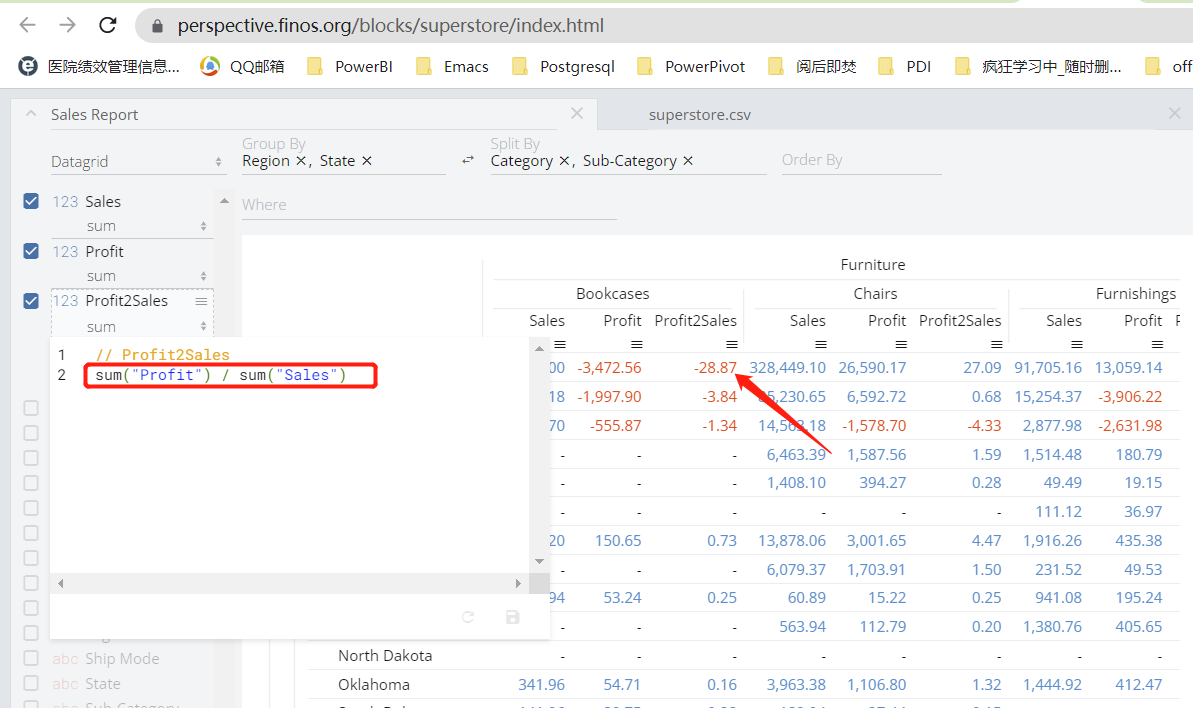Open the Datagrid plugin dropdown

[x=137, y=162]
